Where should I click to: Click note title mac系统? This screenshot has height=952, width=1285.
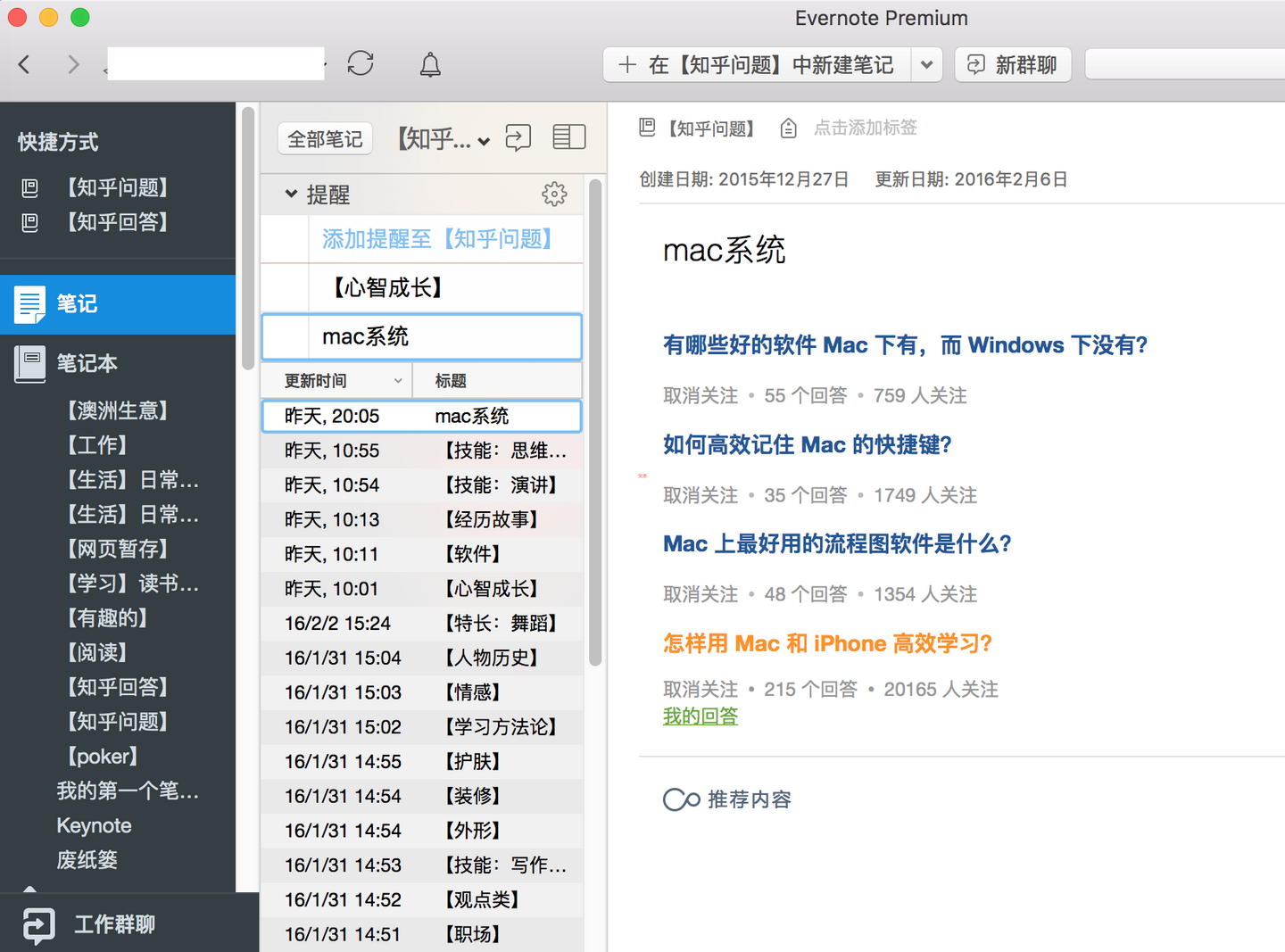tap(724, 251)
